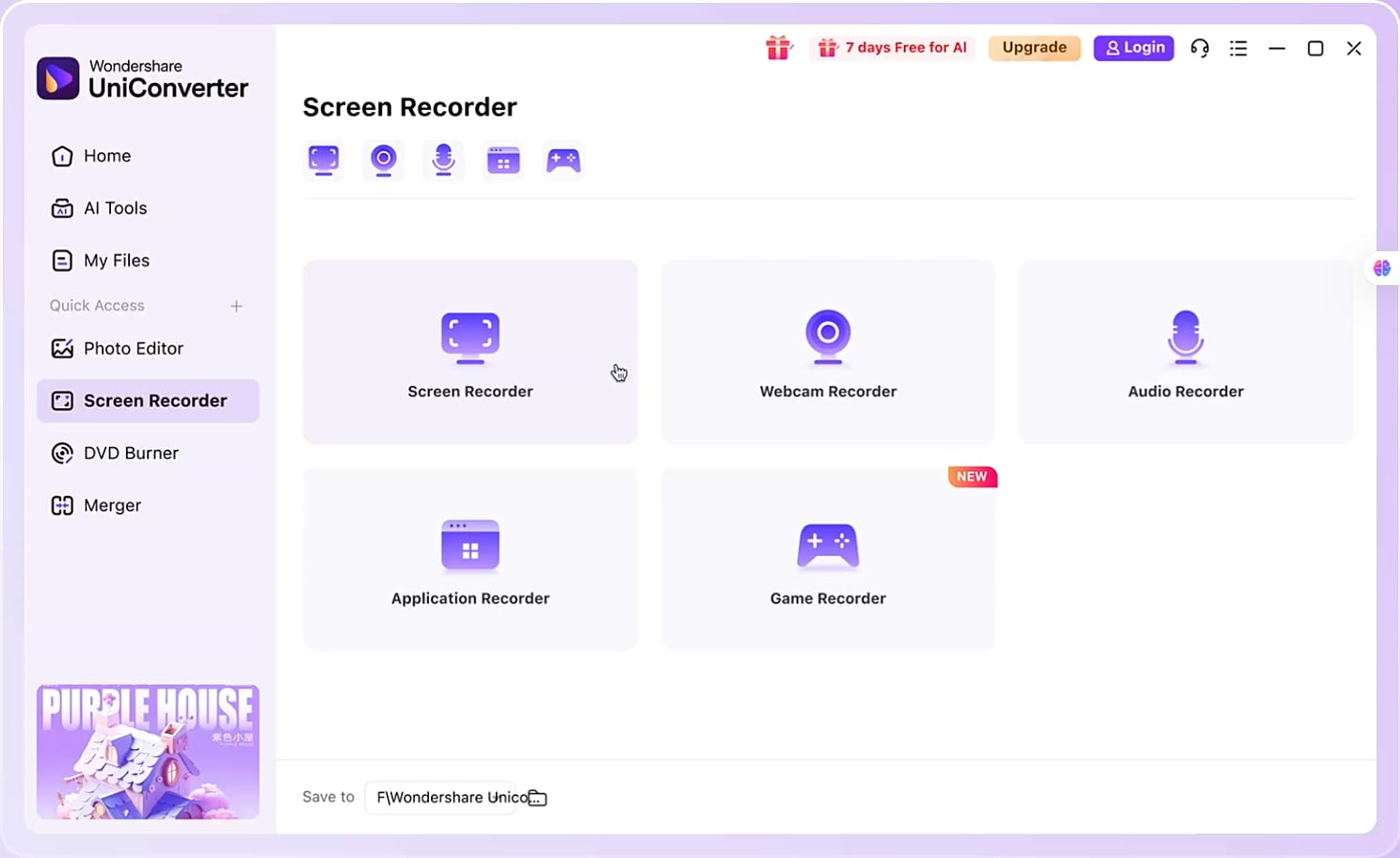Choose the microphone audio recorder toolbar icon

pos(443,161)
